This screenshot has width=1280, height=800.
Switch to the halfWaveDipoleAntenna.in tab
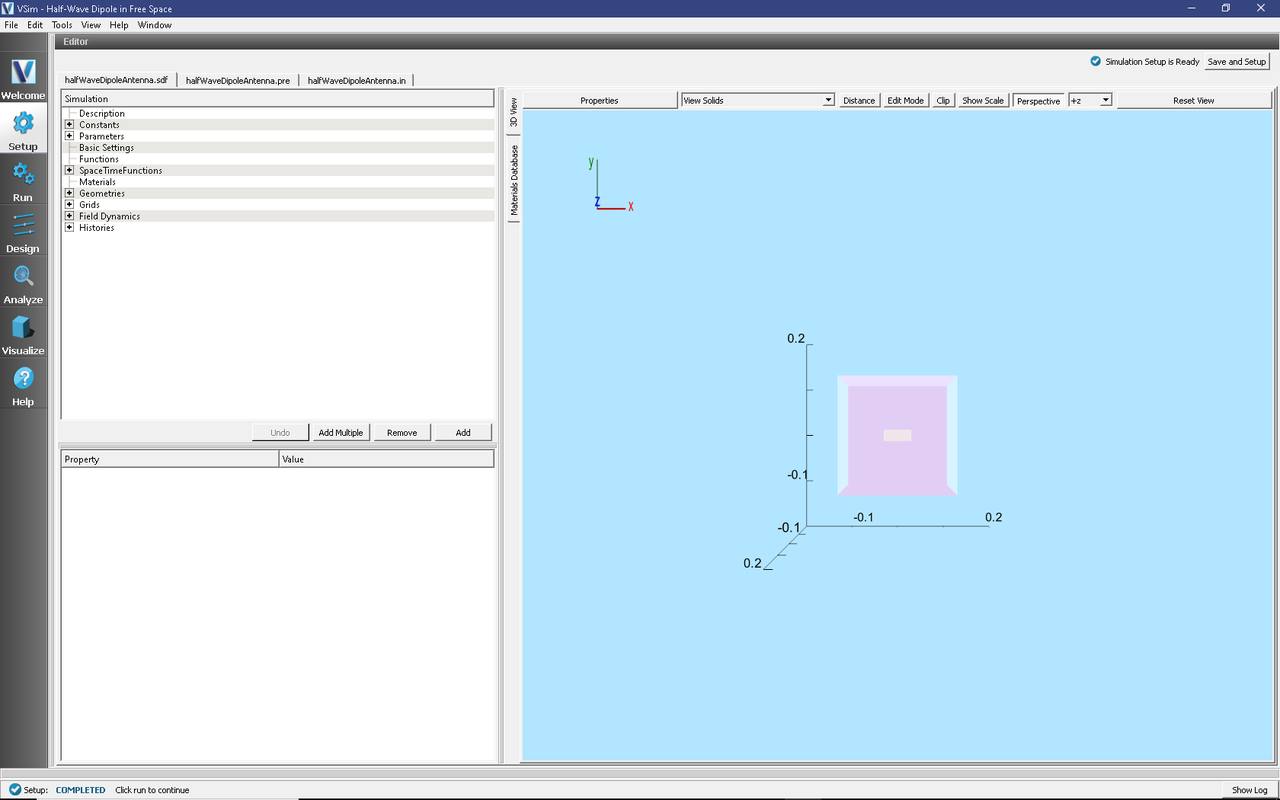click(359, 79)
